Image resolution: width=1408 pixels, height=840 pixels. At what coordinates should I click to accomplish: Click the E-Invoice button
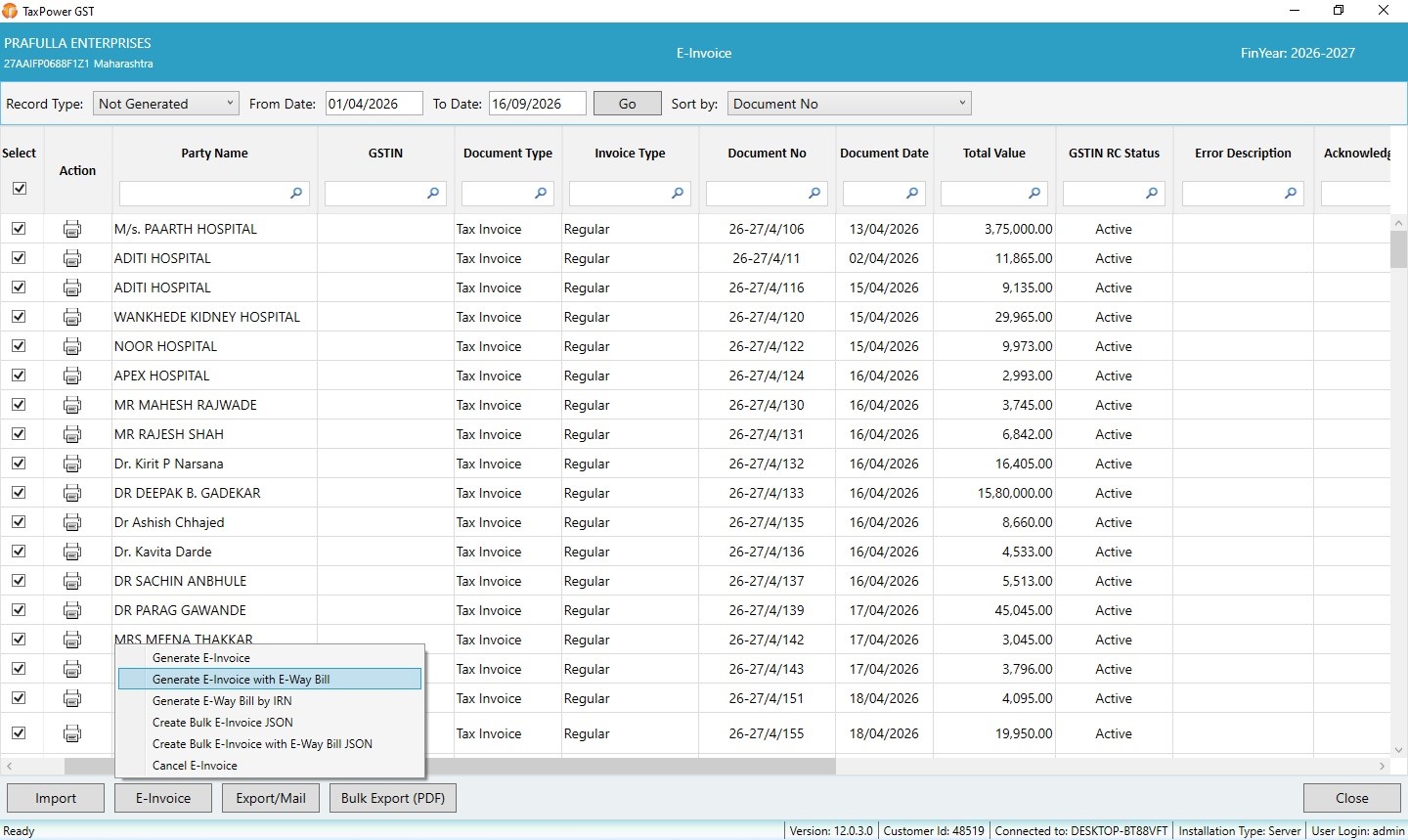click(x=163, y=798)
